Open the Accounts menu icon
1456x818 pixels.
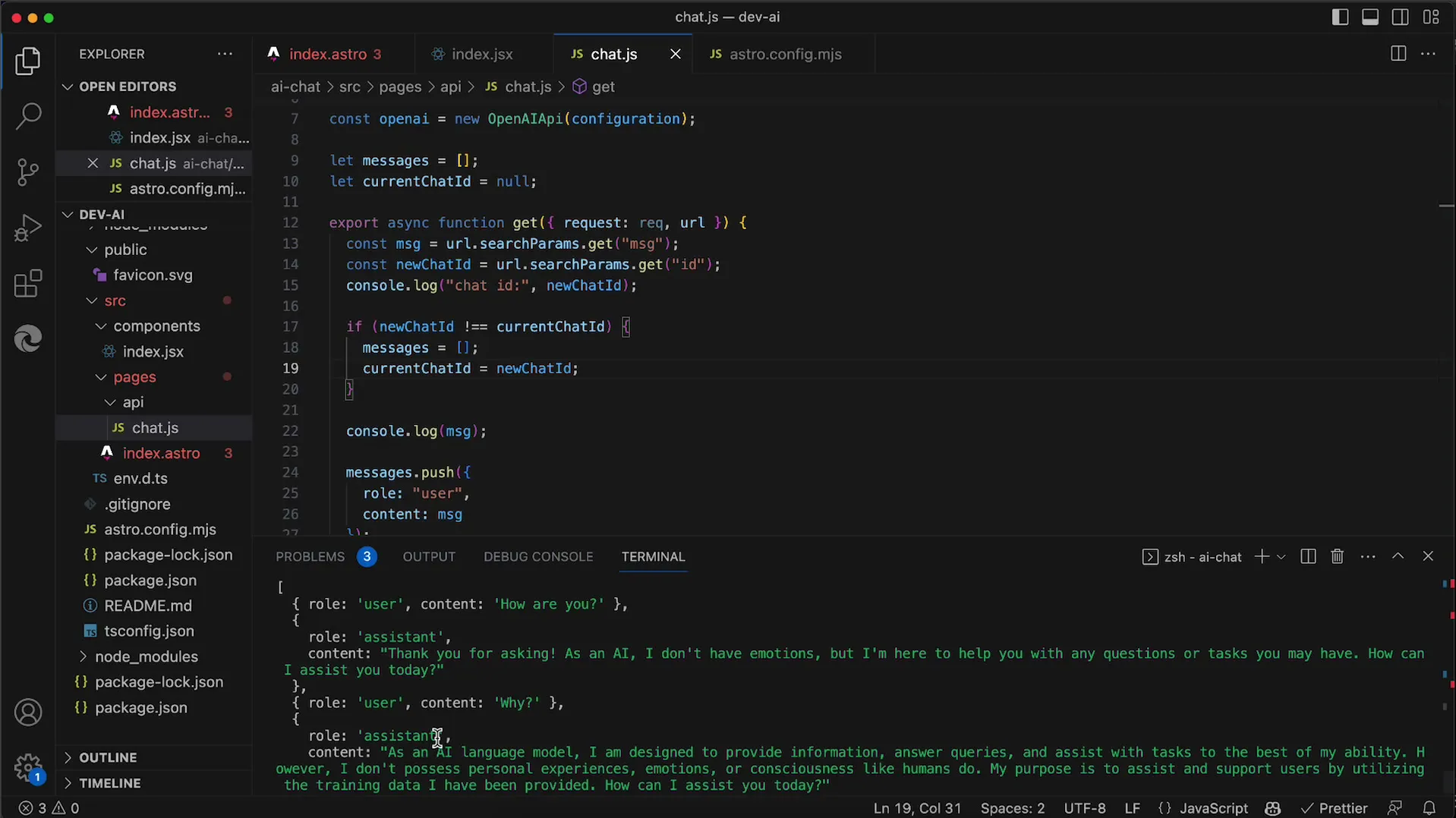tap(28, 713)
